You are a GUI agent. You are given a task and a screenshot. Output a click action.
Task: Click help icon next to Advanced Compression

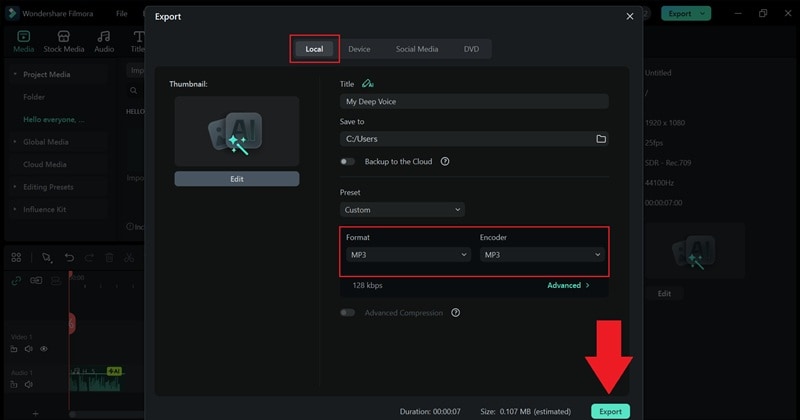[x=456, y=312]
